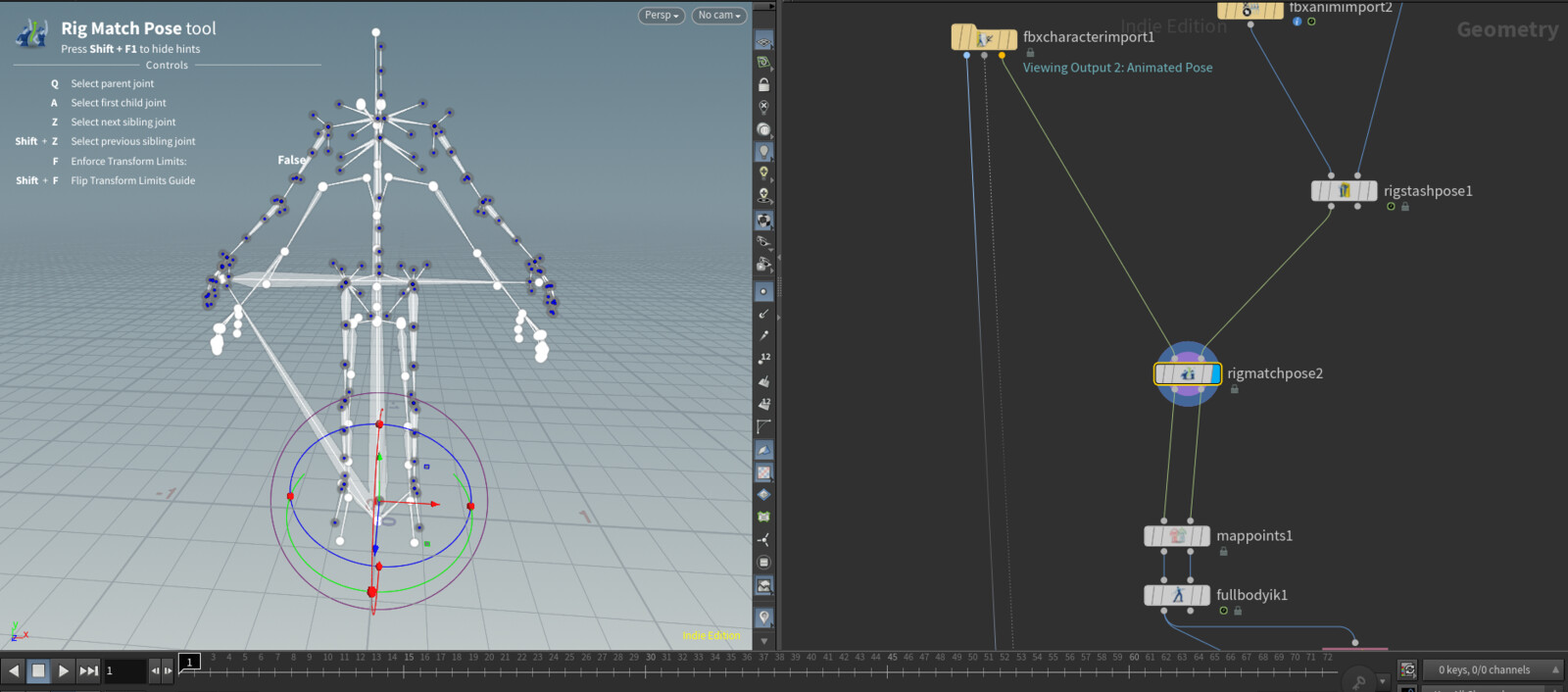Viewport: 1568px width, 692px height.
Task: Toggle the point numbers display icon
Action: (763, 358)
